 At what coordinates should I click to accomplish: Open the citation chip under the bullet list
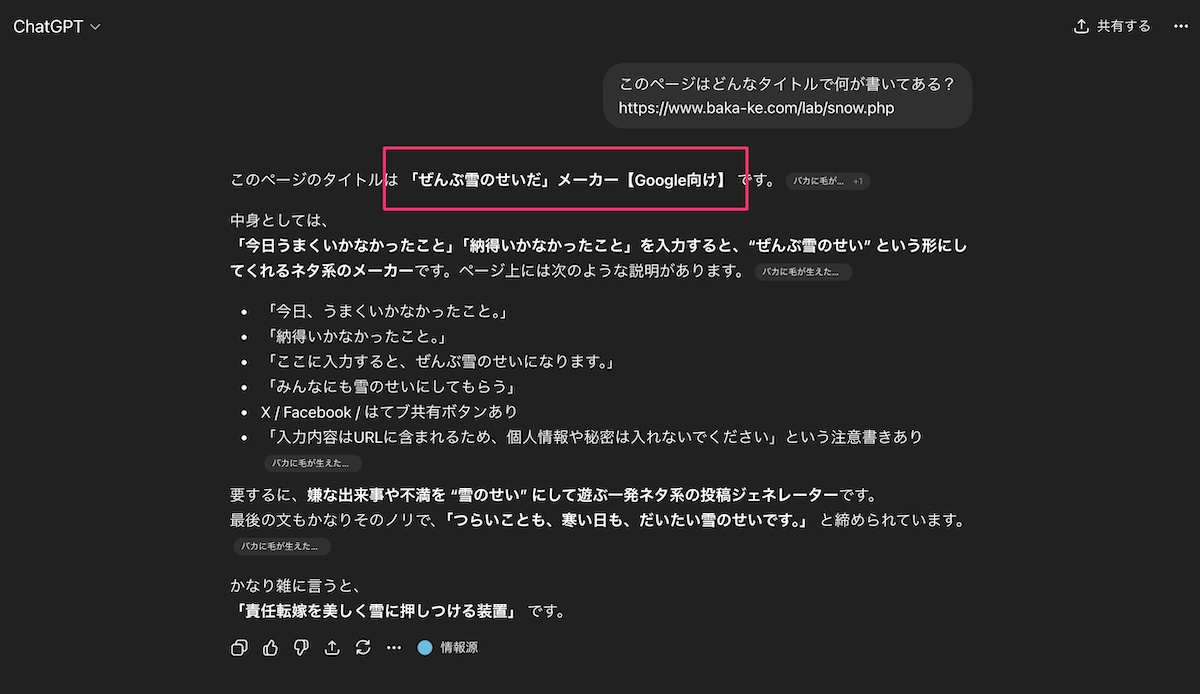click(x=312, y=463)
